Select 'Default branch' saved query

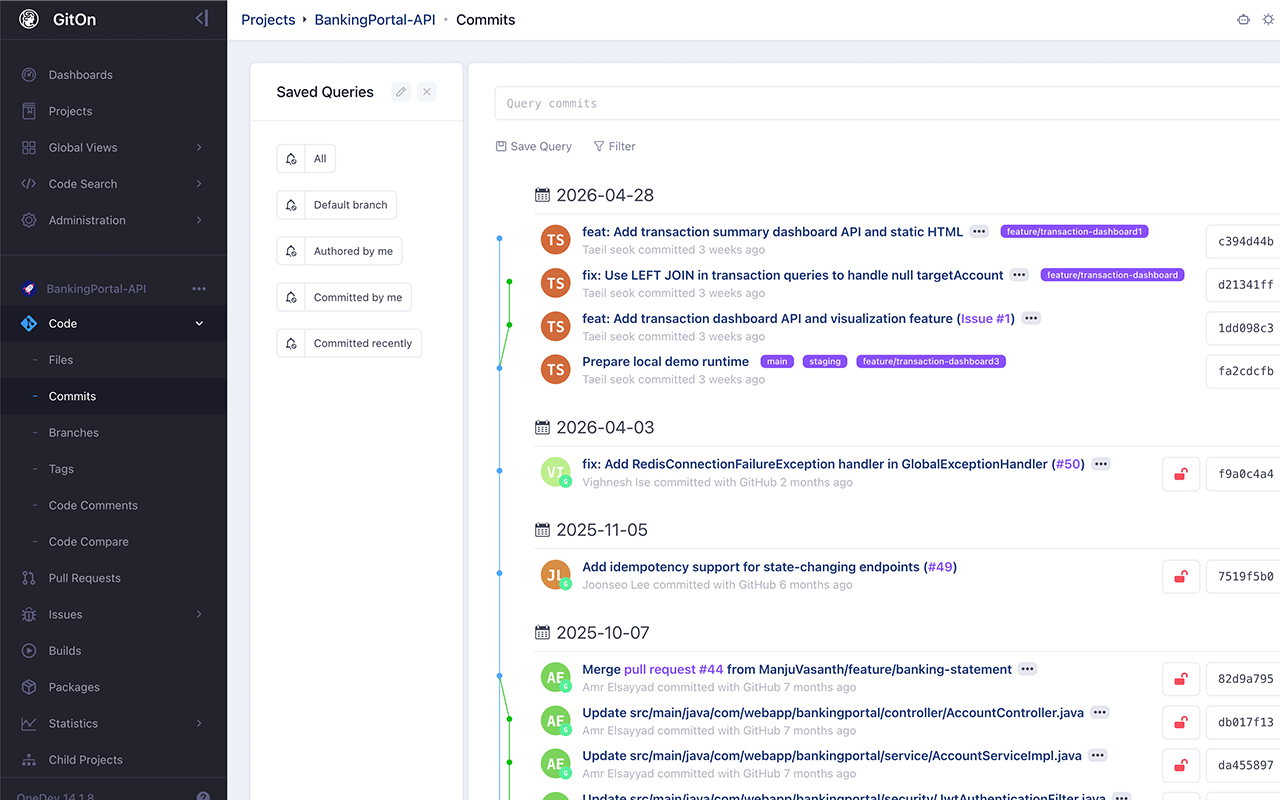(350, 205)
